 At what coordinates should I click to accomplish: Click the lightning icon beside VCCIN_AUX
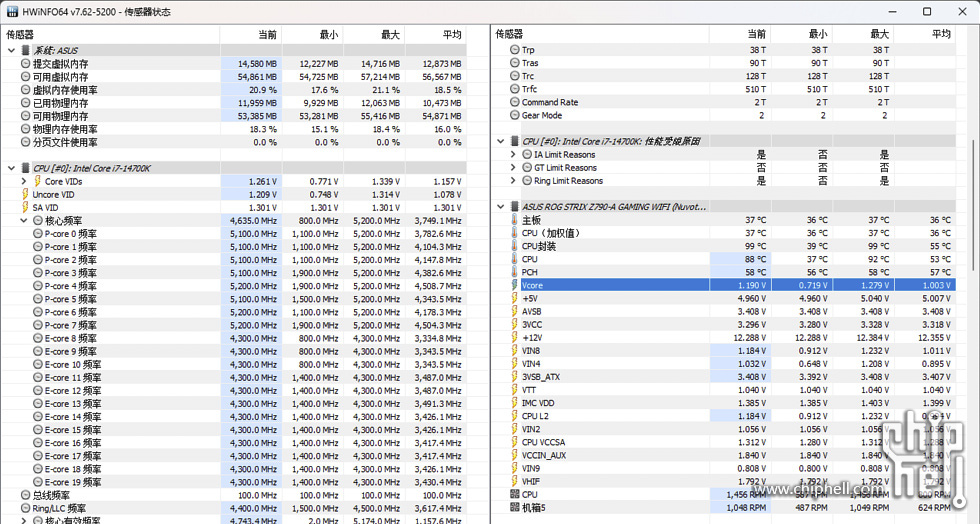(514, 455)
